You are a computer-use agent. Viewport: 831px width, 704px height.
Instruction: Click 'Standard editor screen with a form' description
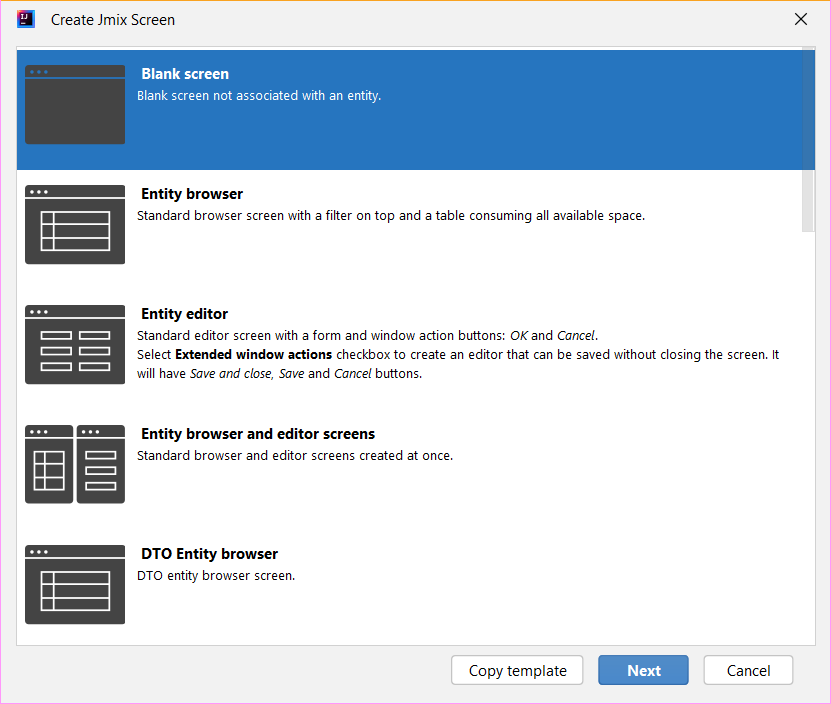[367, 336]
